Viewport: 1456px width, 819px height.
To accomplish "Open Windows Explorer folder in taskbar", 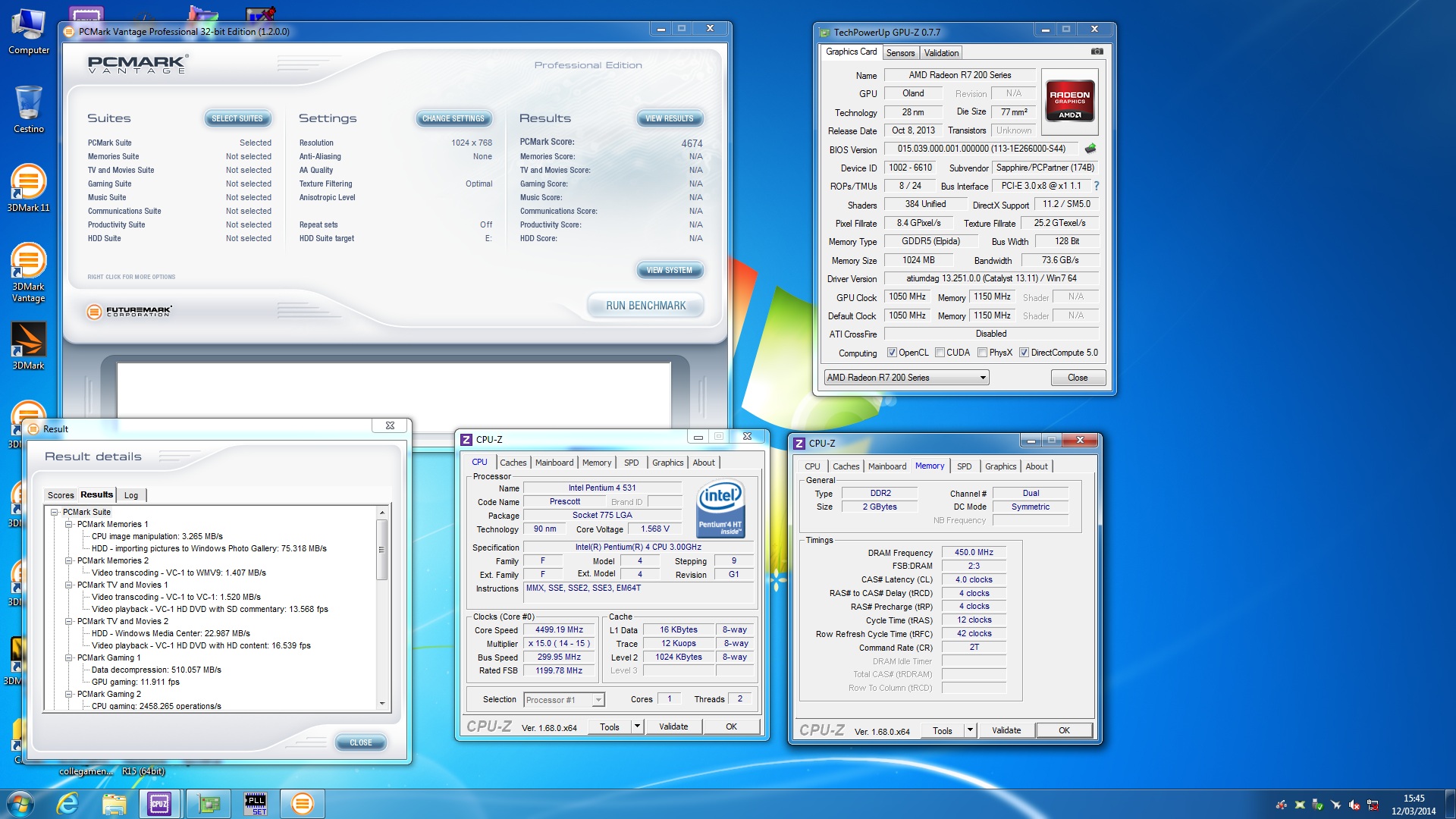I will (114, 804).
